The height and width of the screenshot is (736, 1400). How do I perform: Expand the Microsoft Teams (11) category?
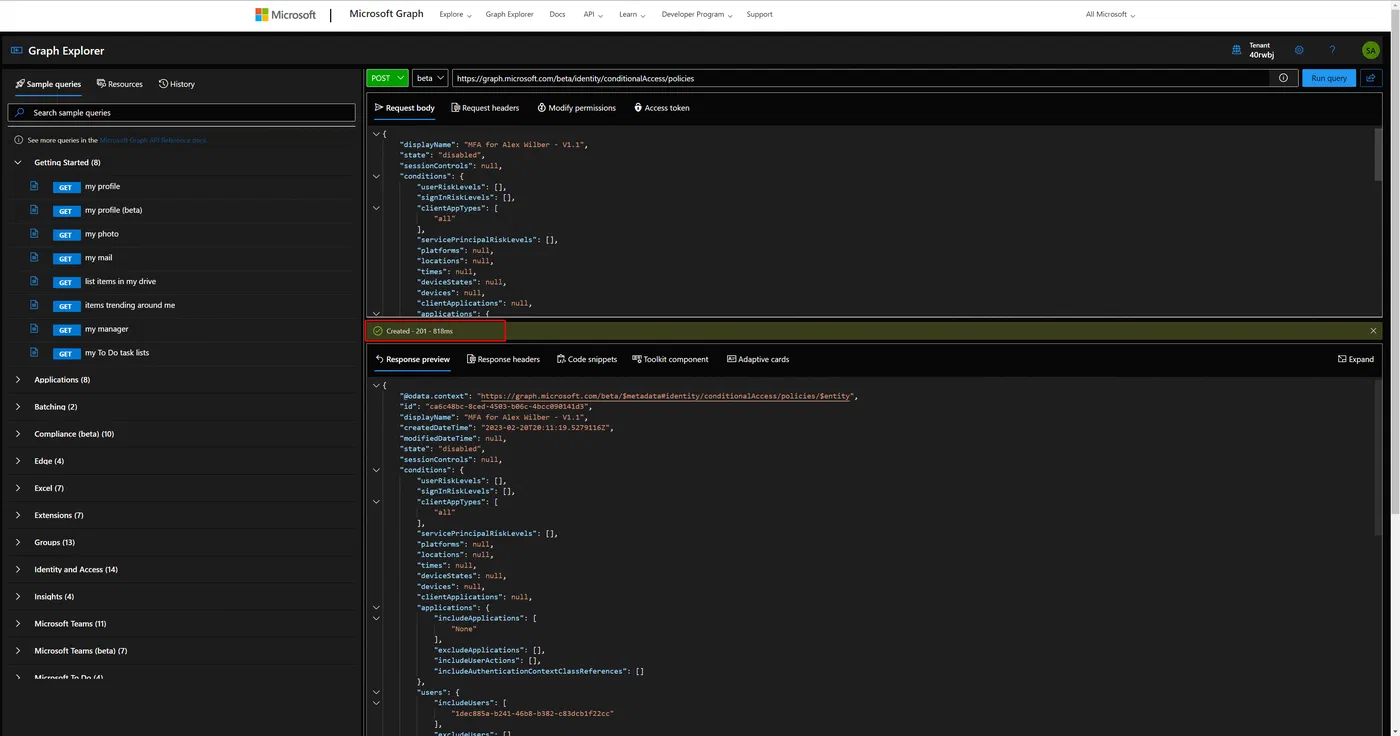point(18,623)
